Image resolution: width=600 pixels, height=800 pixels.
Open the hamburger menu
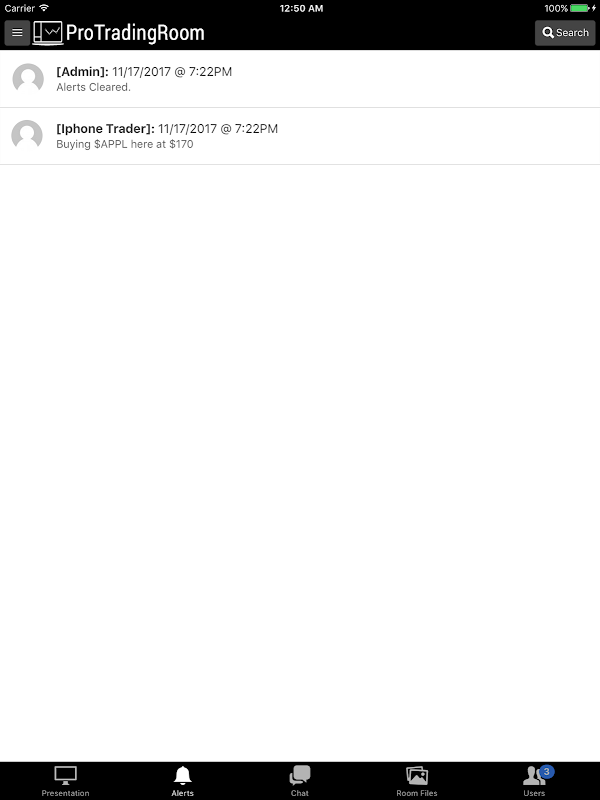point(17,33)
